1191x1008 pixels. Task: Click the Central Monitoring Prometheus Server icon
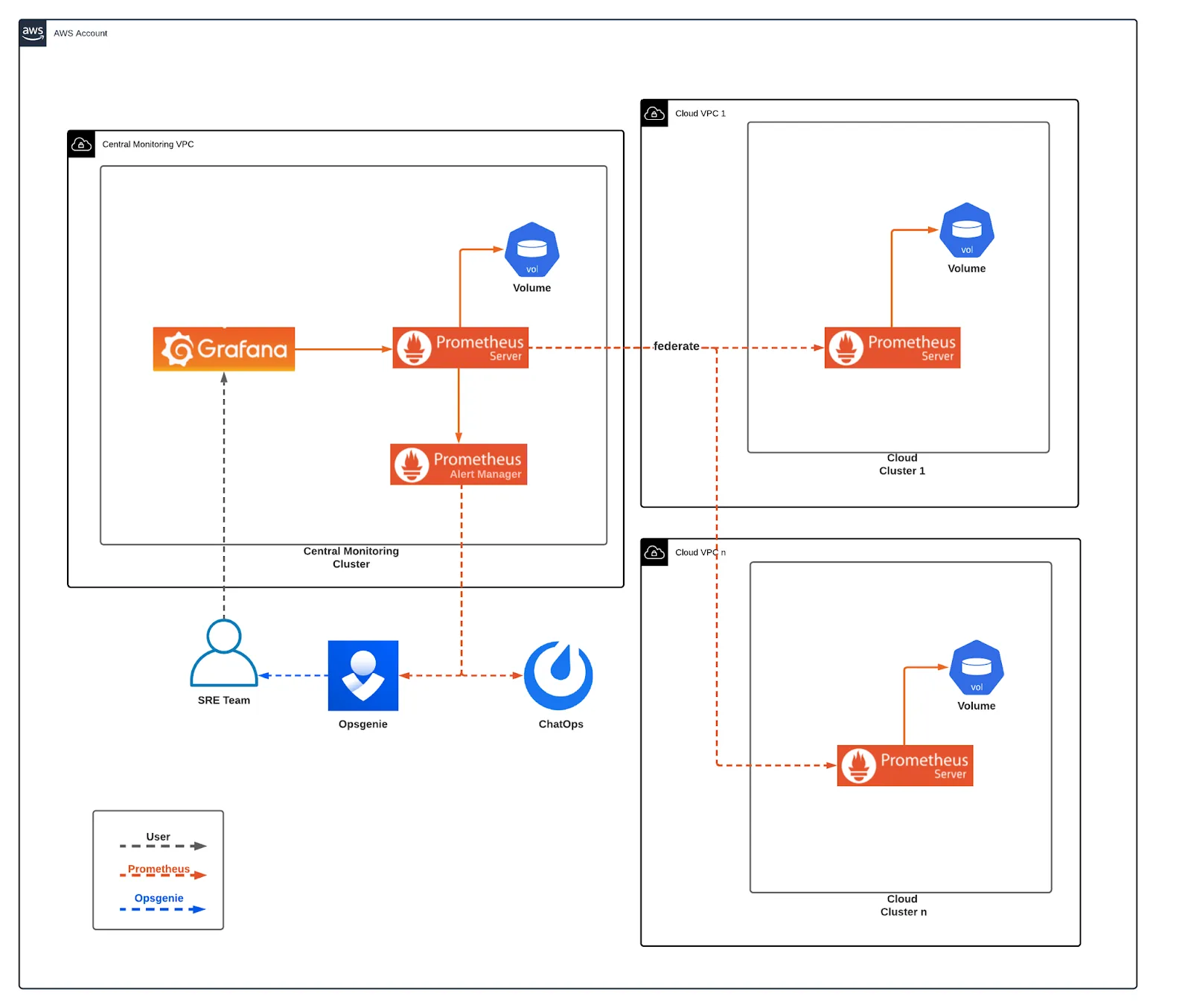[461, 348]
